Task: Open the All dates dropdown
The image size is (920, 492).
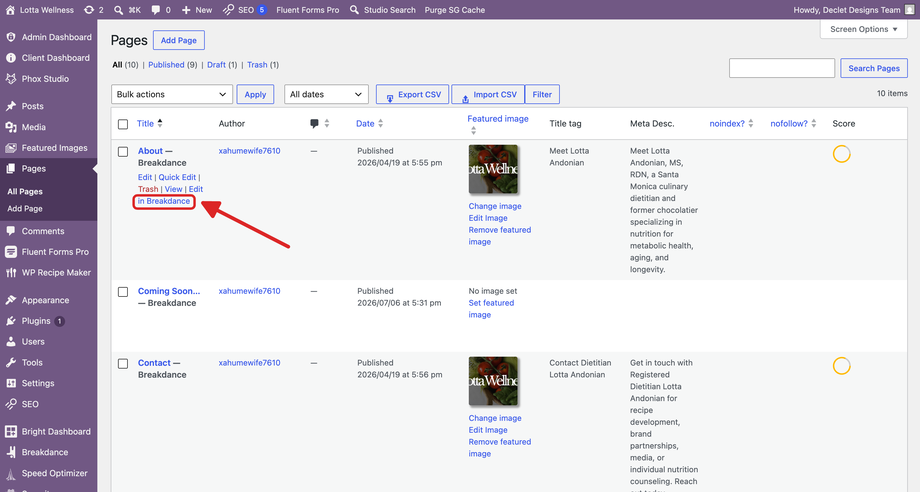Action: (326, 94)
